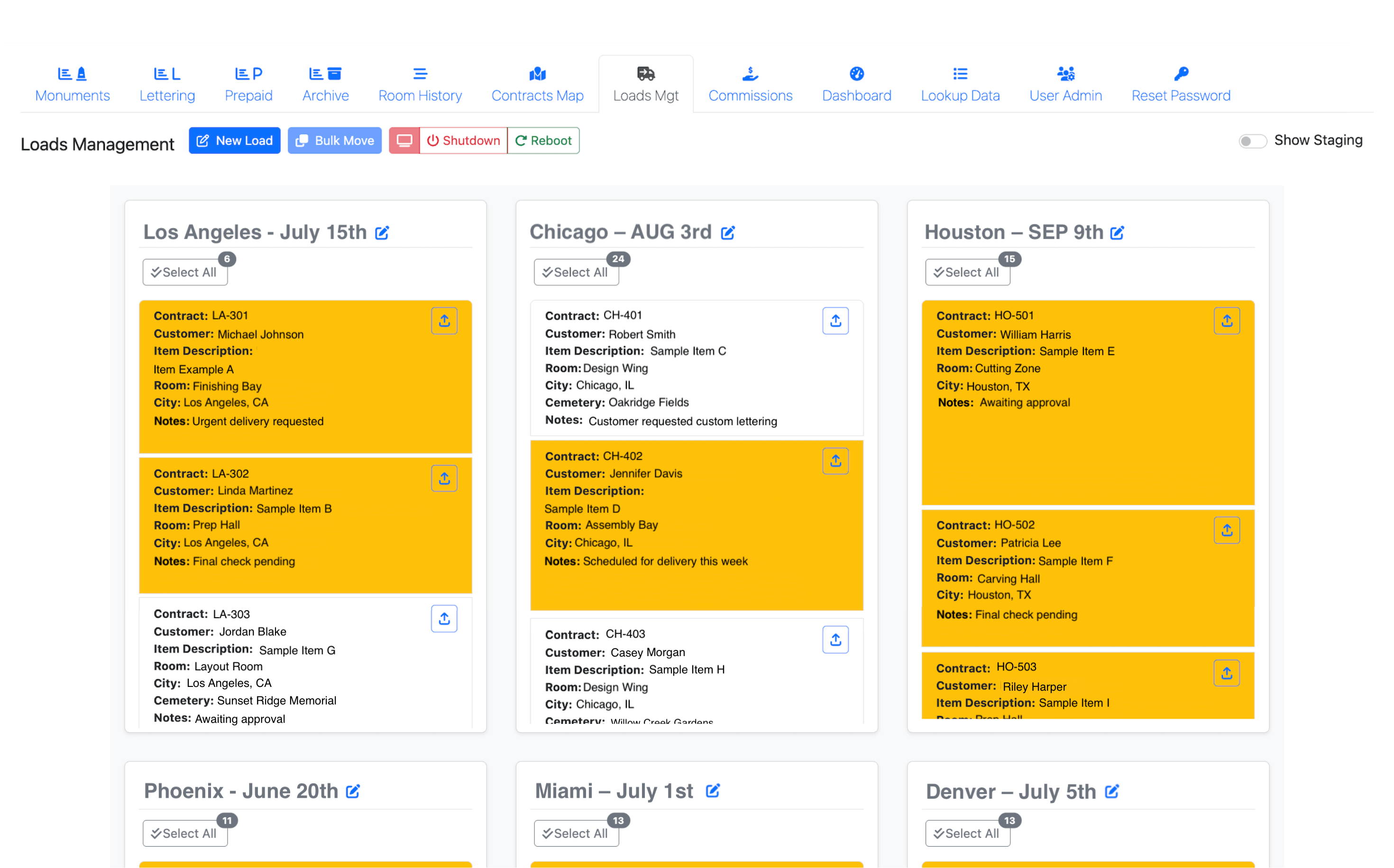Click the edit pencil next to Chicago – AUG 3rd
Image resolution: width=1394 pixels, height=868 pixels.
click(729, 232)
